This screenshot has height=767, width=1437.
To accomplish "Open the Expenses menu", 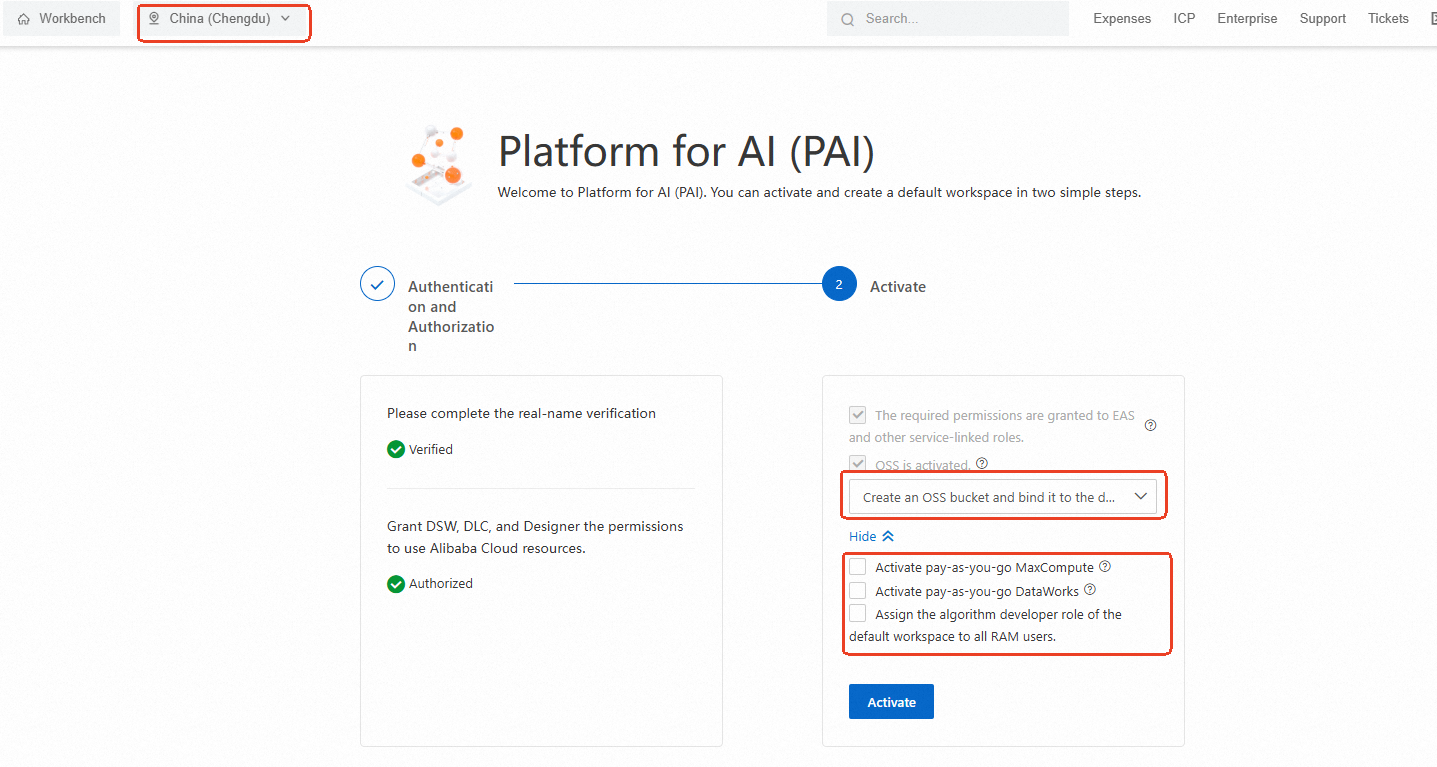I will point(1122,19).
